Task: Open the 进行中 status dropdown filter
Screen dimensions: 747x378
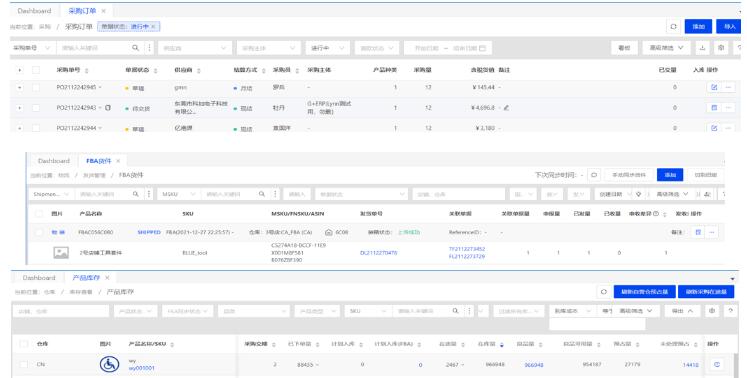Action: (x=328, y=48)
